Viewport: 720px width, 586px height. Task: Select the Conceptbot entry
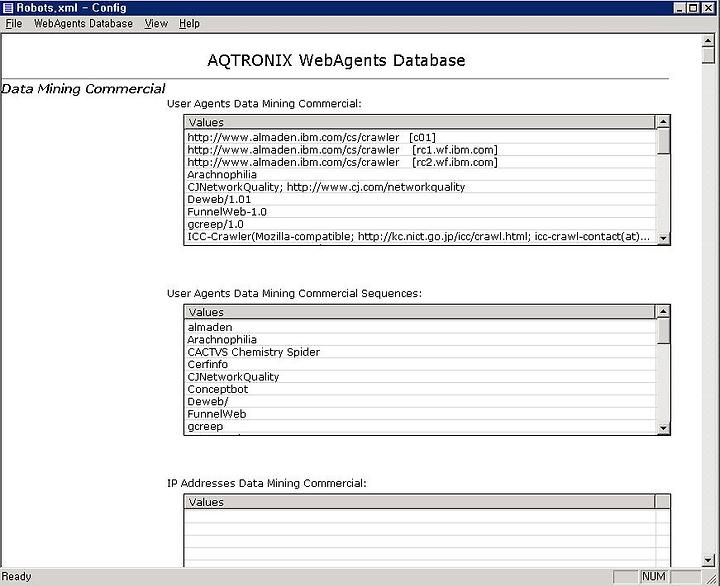pyautogui.click(x=421, y=389)
